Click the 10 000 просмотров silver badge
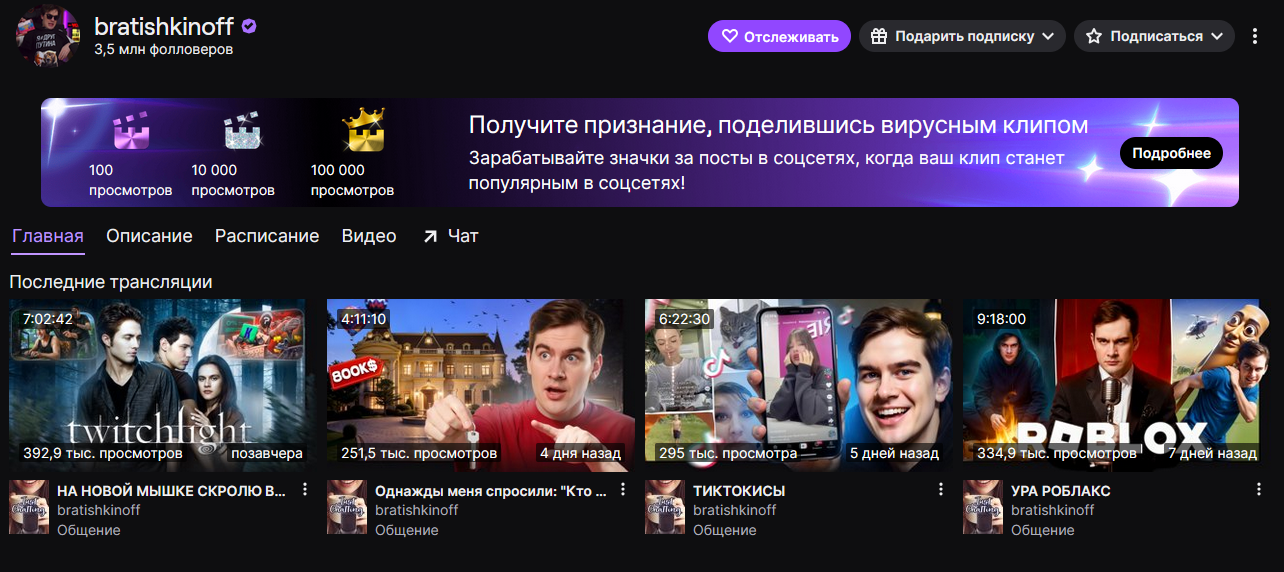This screenshot has height=572, width=1284. [x=241, y=130]
